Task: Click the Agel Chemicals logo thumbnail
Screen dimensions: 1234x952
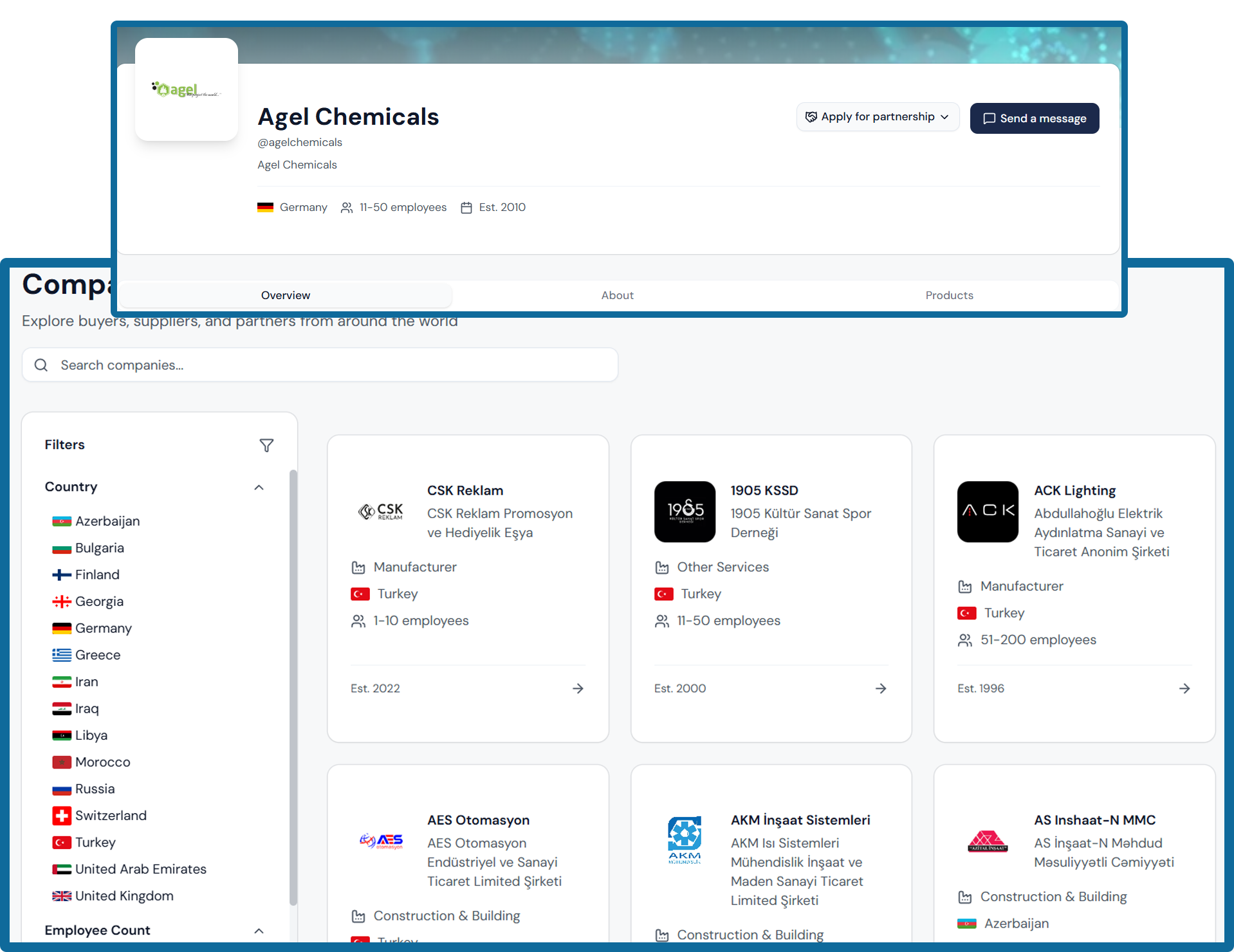Action: pos(187,89)
